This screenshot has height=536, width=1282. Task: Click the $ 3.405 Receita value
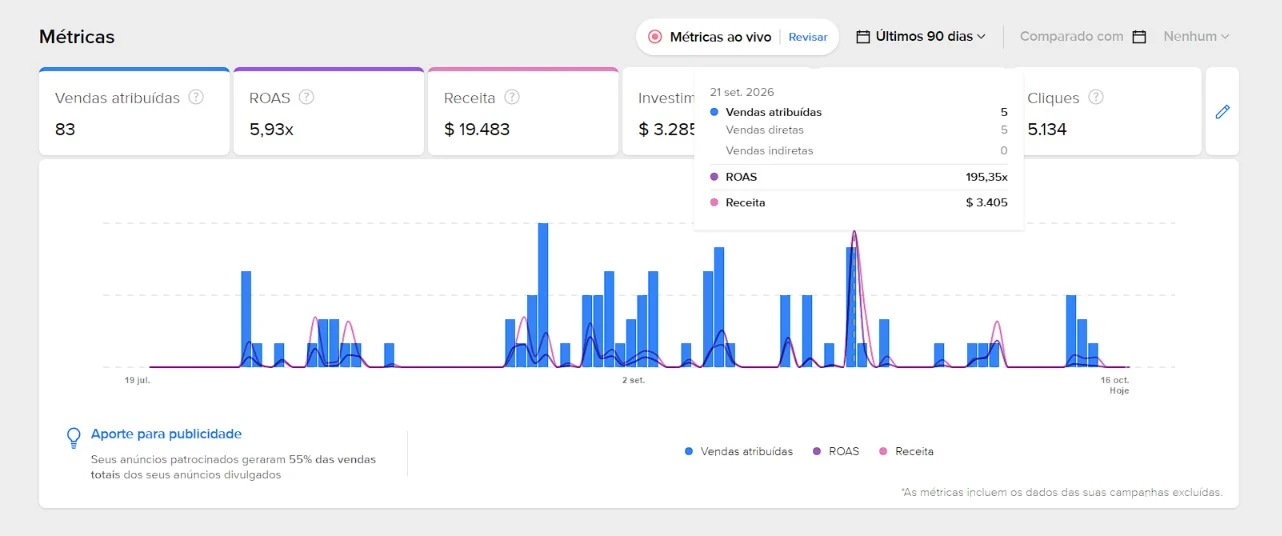[987, 203]
